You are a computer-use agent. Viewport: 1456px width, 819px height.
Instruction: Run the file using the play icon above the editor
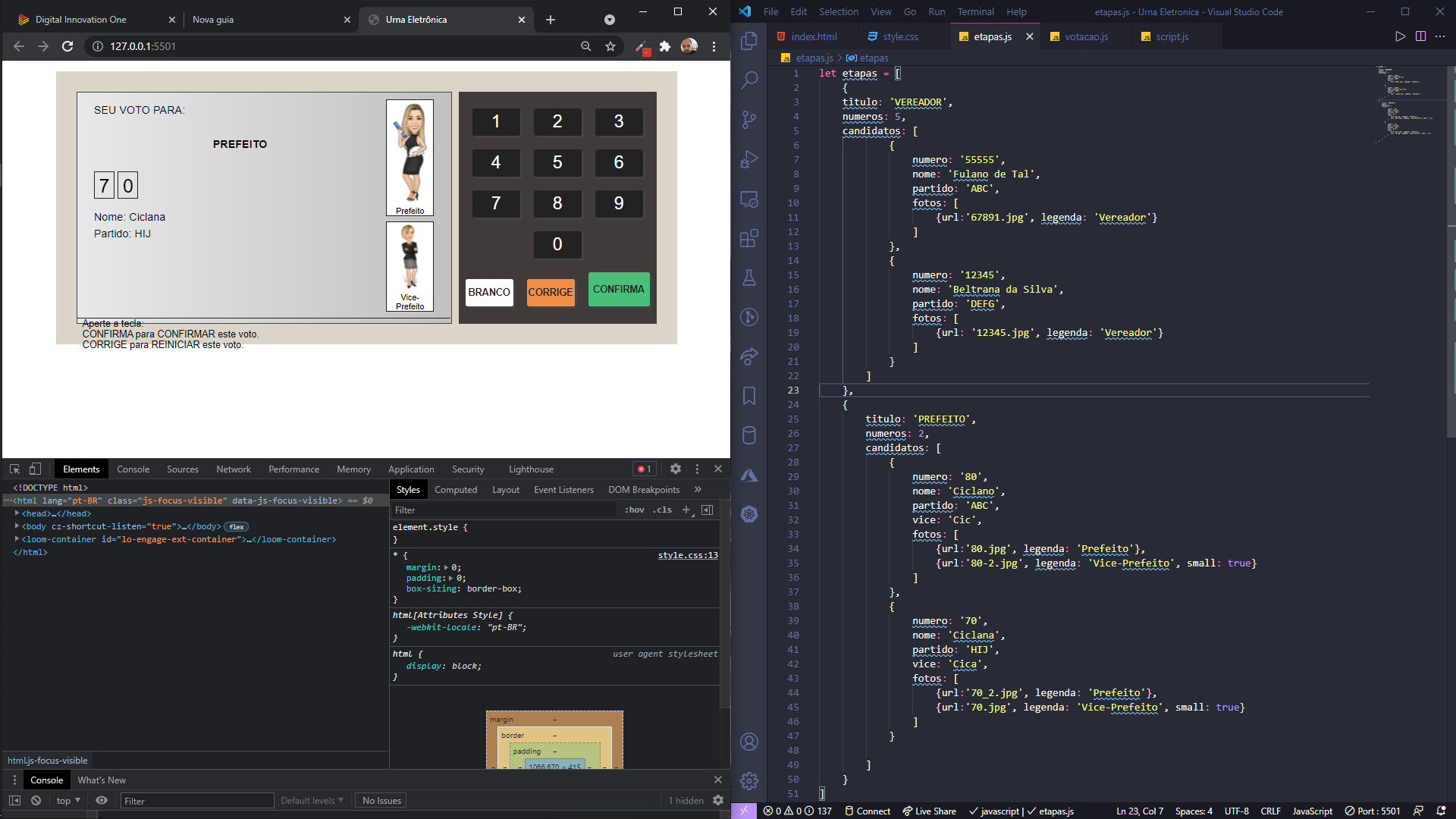pyautogui.click(x=1399, y=36)
